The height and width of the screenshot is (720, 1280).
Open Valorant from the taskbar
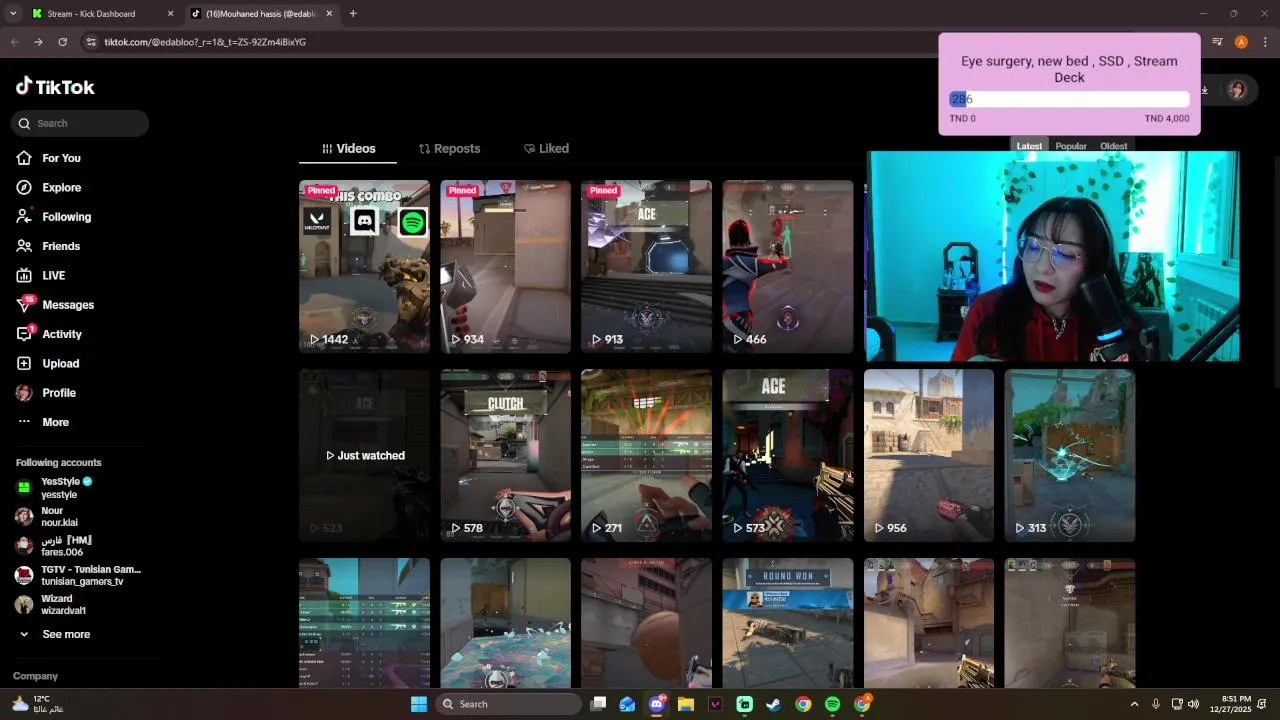715,704
